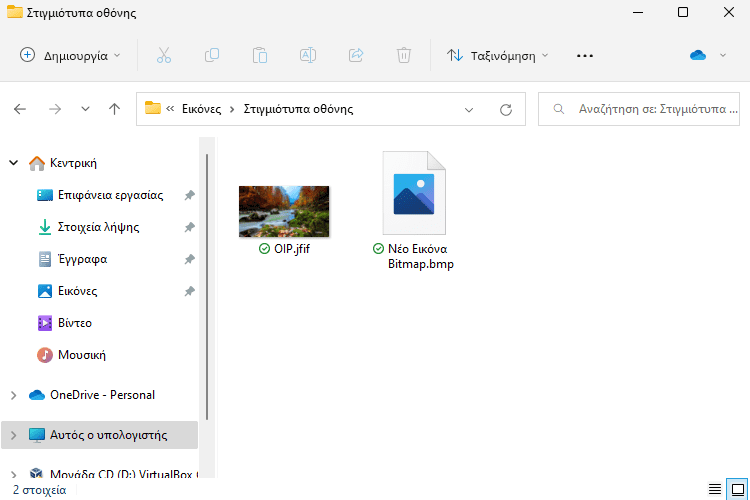The width and height of the screenshot is (750, 500).
Task: Select the Νέο Εικόνα Bitmap.bmp file icon
Action: coord(414,193)
